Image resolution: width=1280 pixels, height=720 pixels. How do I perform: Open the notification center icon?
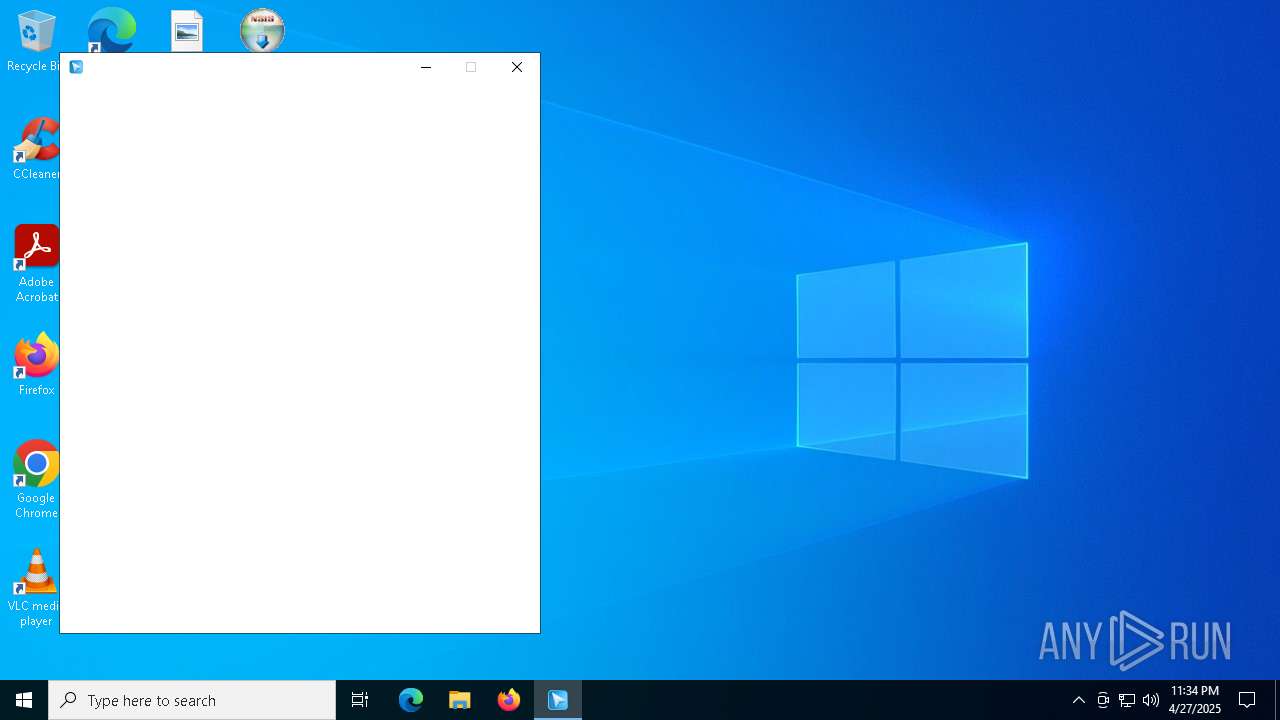coord(1247,700)
